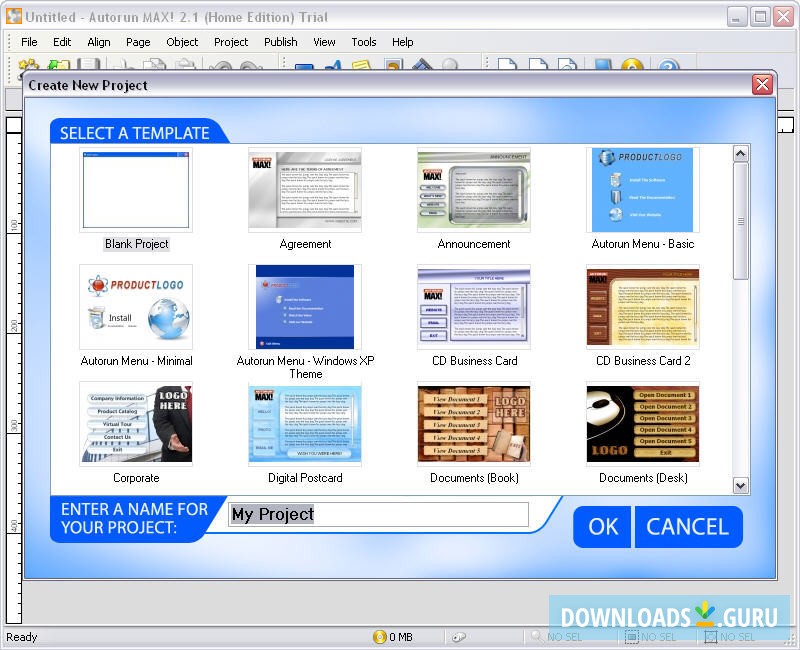Click the New Project star toolbar icon
Viewport: 800px width, 650px height.
29,65
